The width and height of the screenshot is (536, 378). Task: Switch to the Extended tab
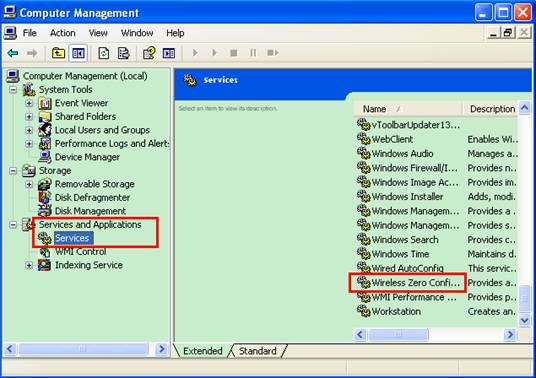click(203, 351)
